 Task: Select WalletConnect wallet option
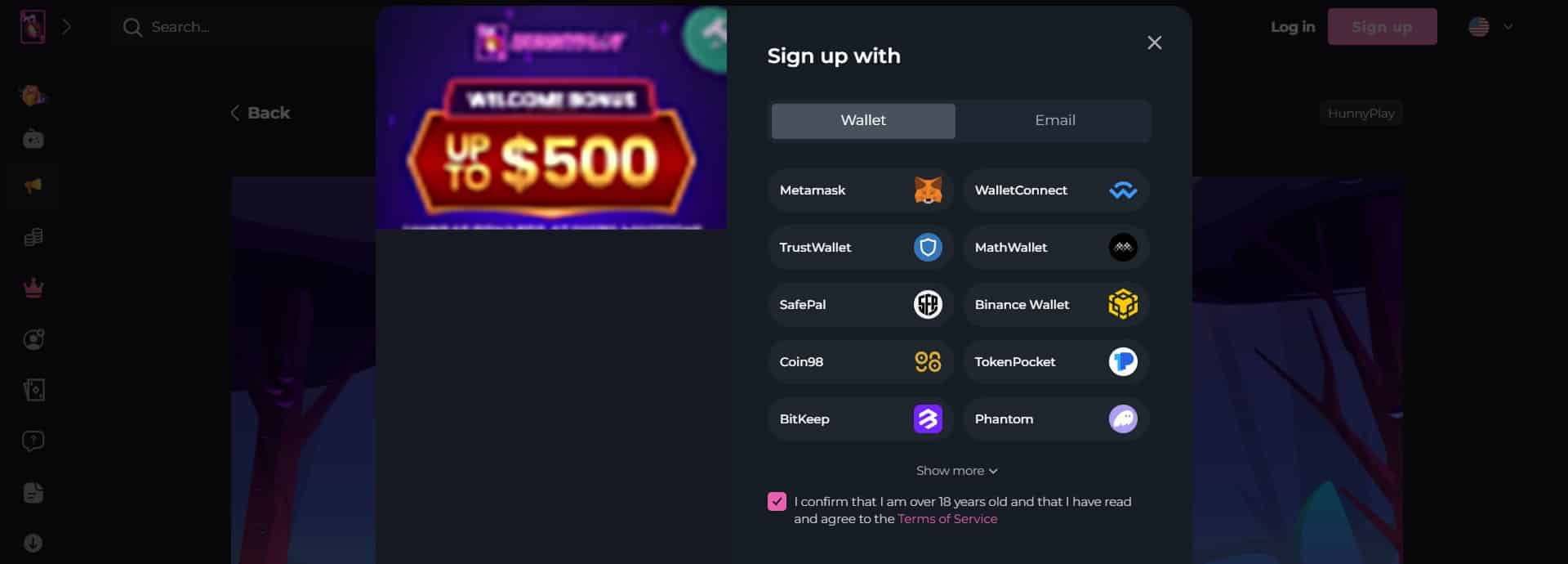[x=1056, y=190]
